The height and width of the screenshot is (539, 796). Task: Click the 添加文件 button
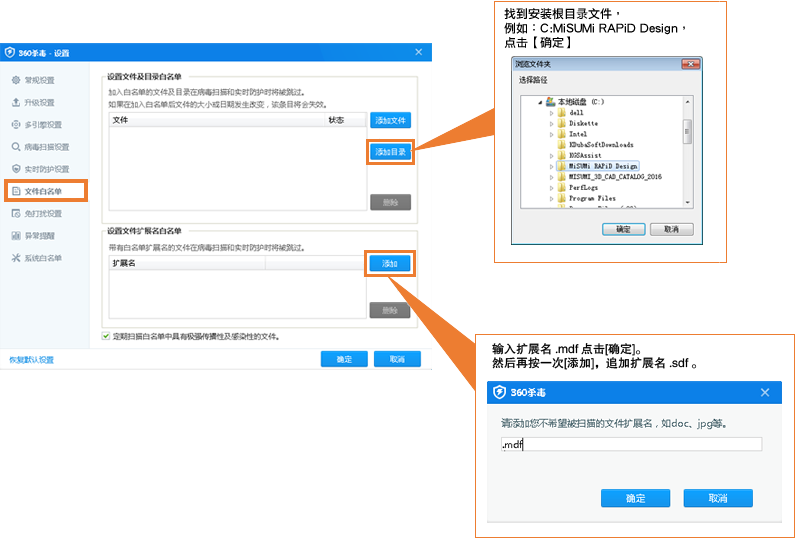pos(390,120)
